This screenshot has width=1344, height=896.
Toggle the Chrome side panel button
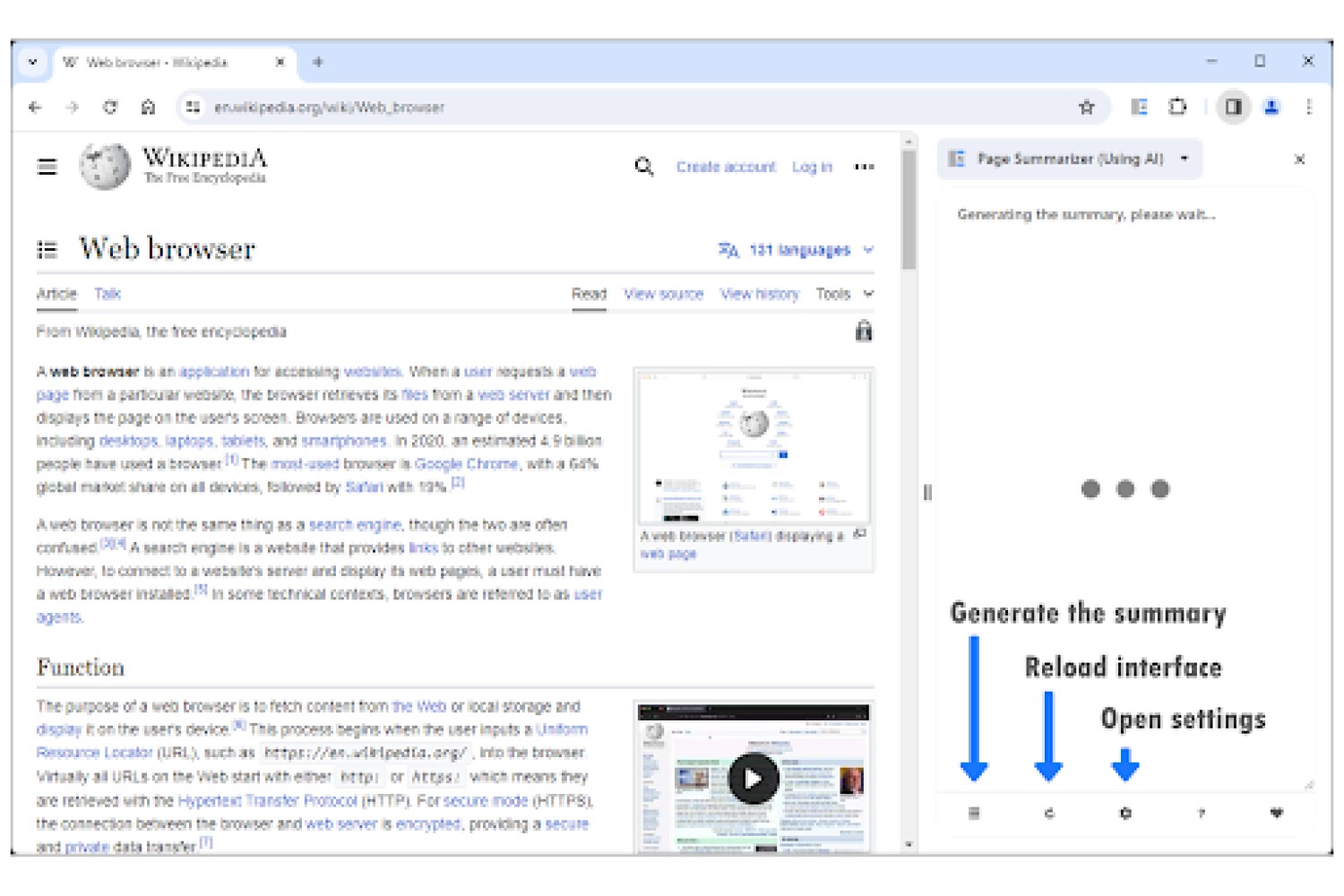tap(1234, 108)
